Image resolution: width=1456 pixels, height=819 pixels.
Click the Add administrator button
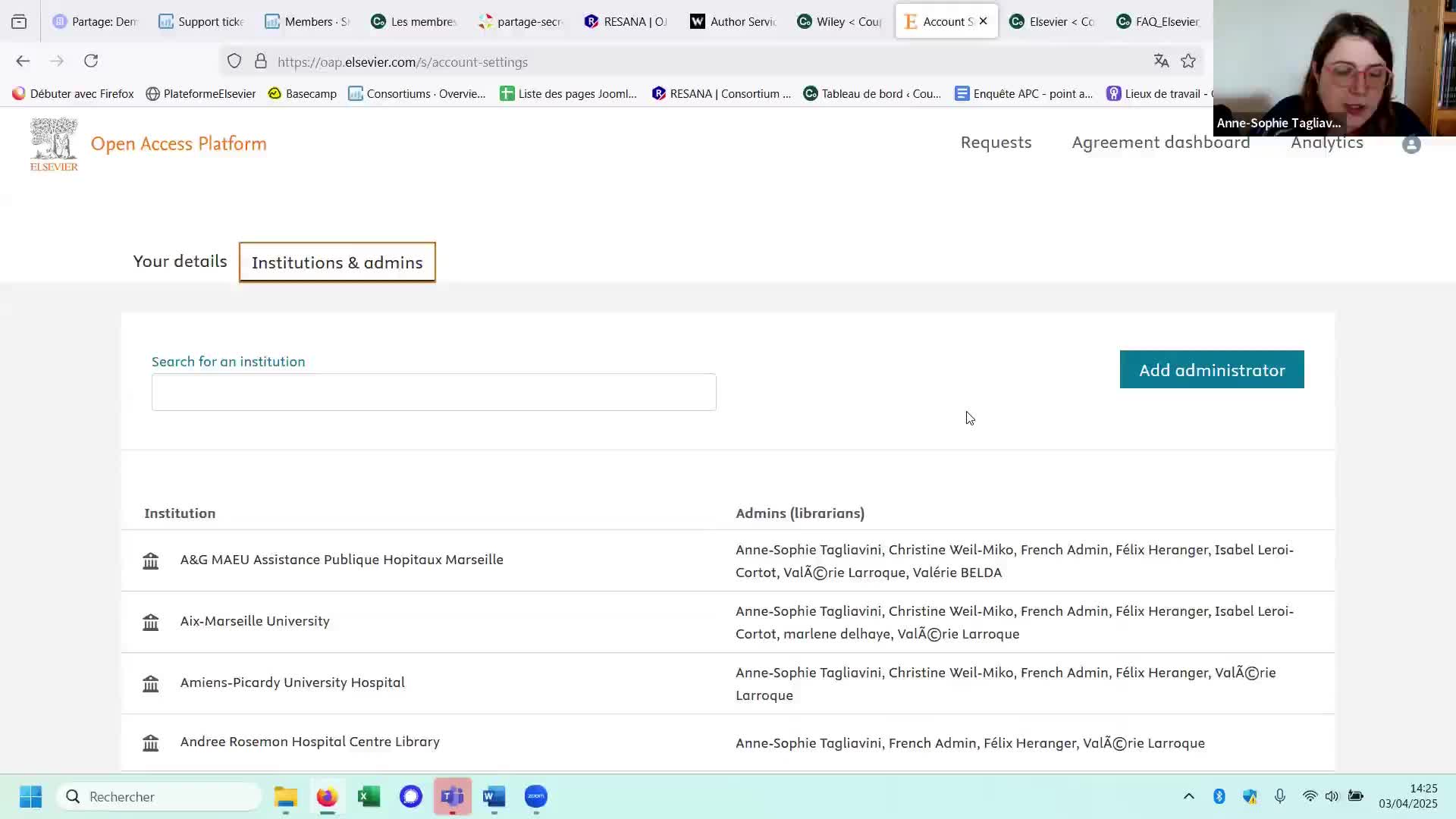pos(1212,370)
